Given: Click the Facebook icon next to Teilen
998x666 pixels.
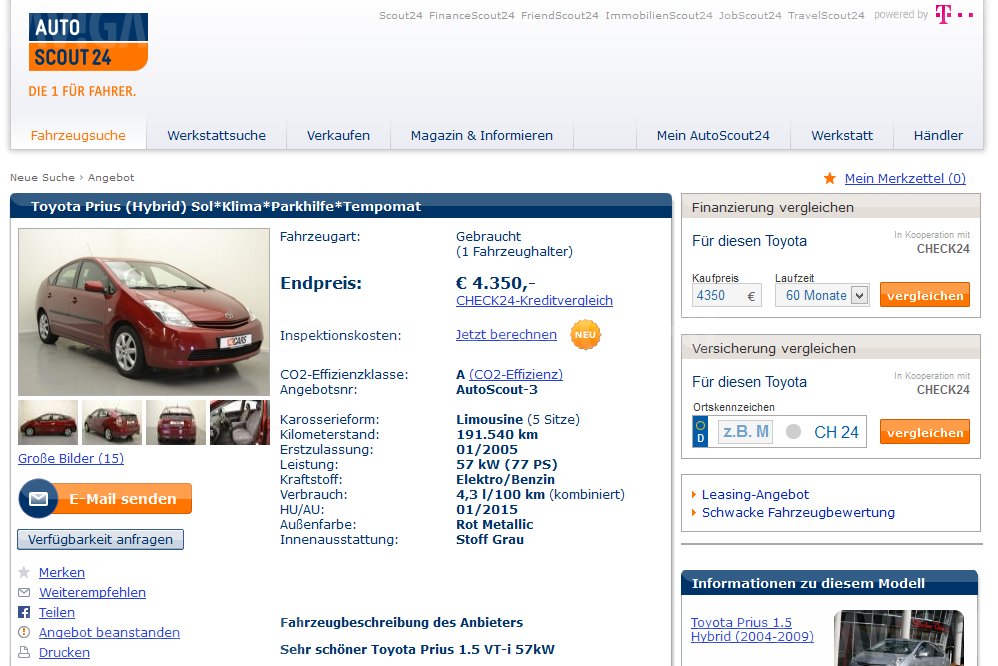Looking at the screenshot, I should tap(24, 613).
